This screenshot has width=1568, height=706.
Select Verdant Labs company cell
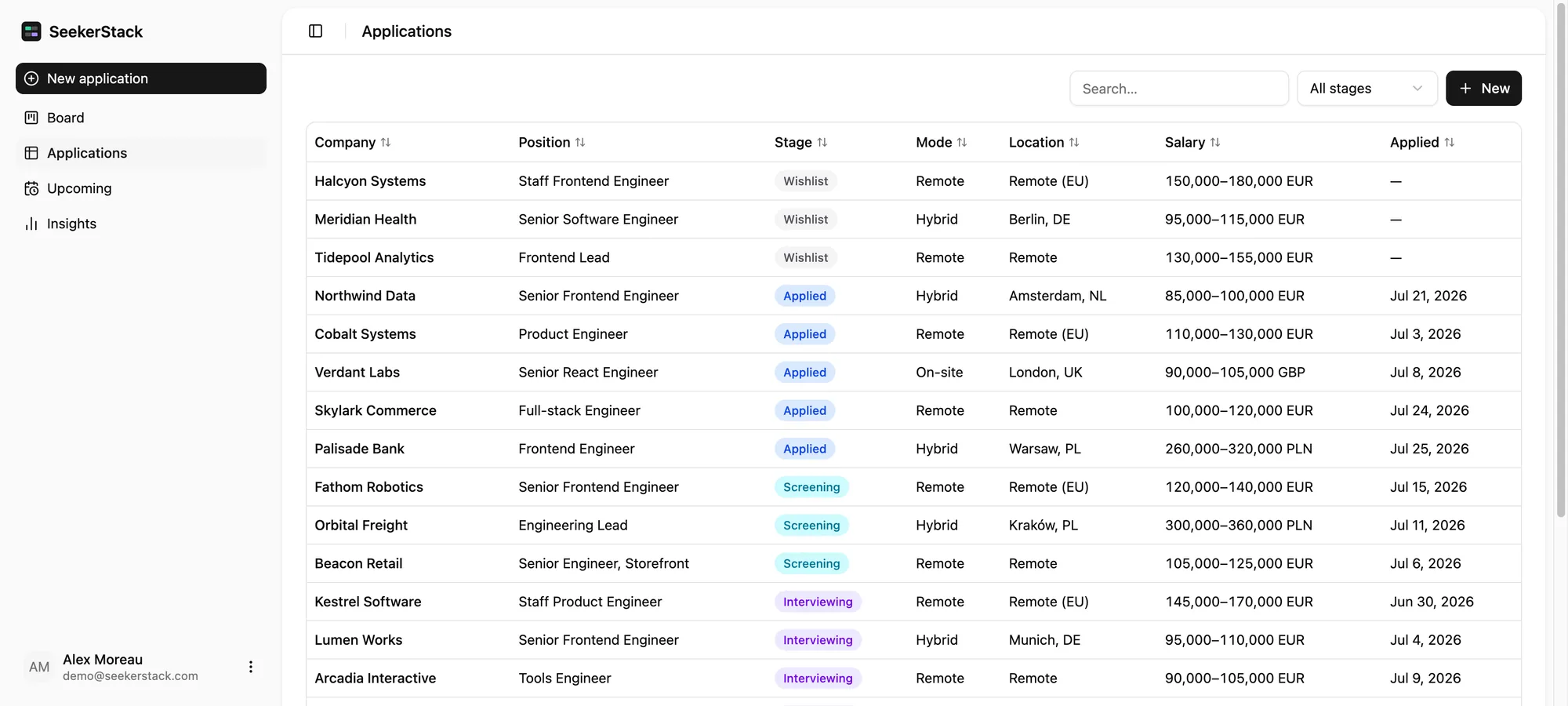(x=357, y=373)
